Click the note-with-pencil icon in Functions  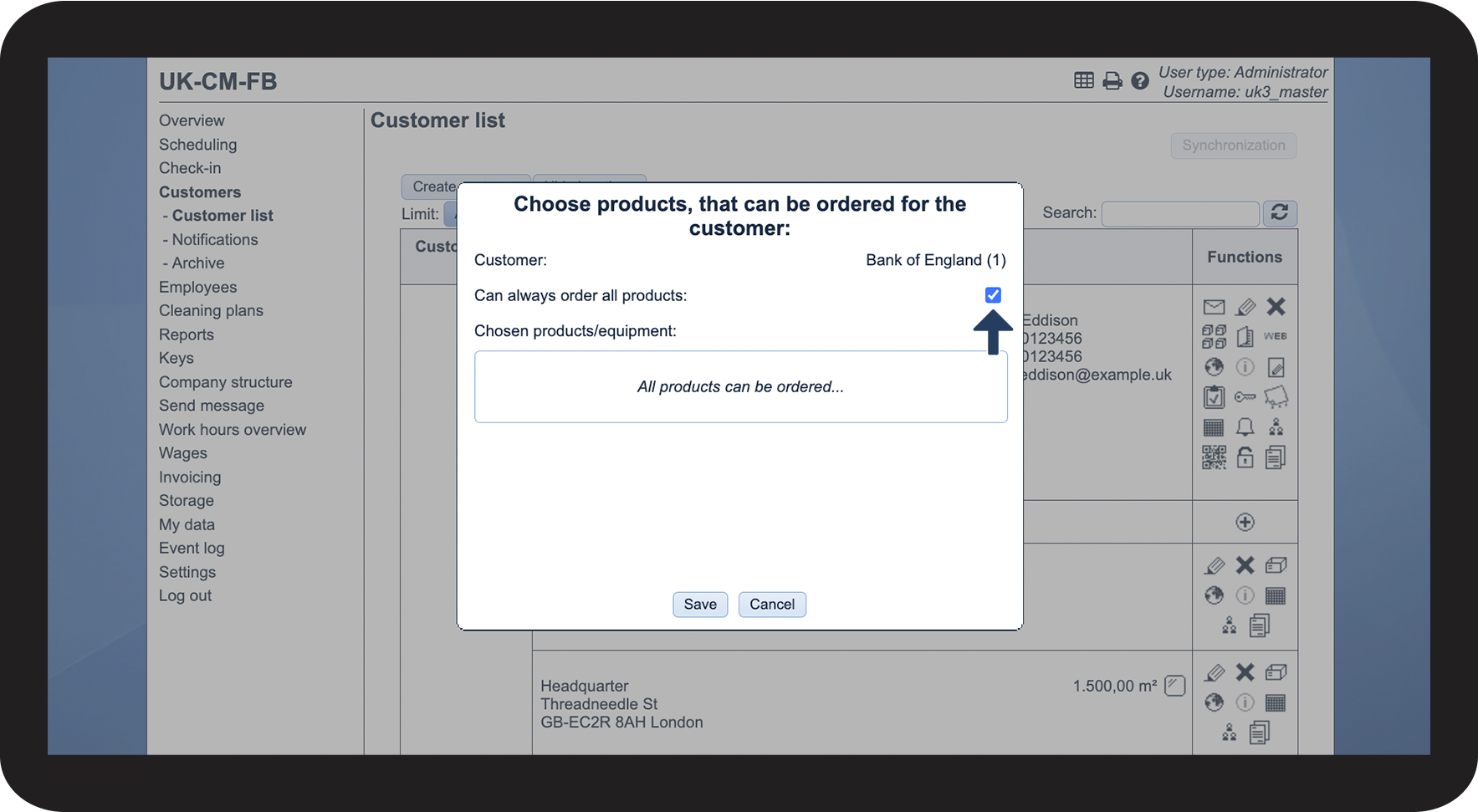1276,367
